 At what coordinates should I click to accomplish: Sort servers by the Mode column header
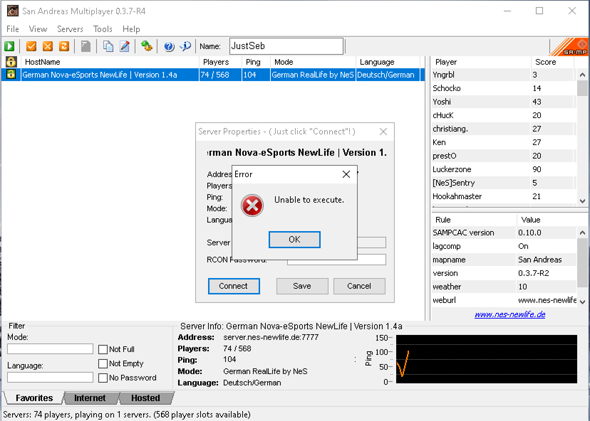pos(313,62)
